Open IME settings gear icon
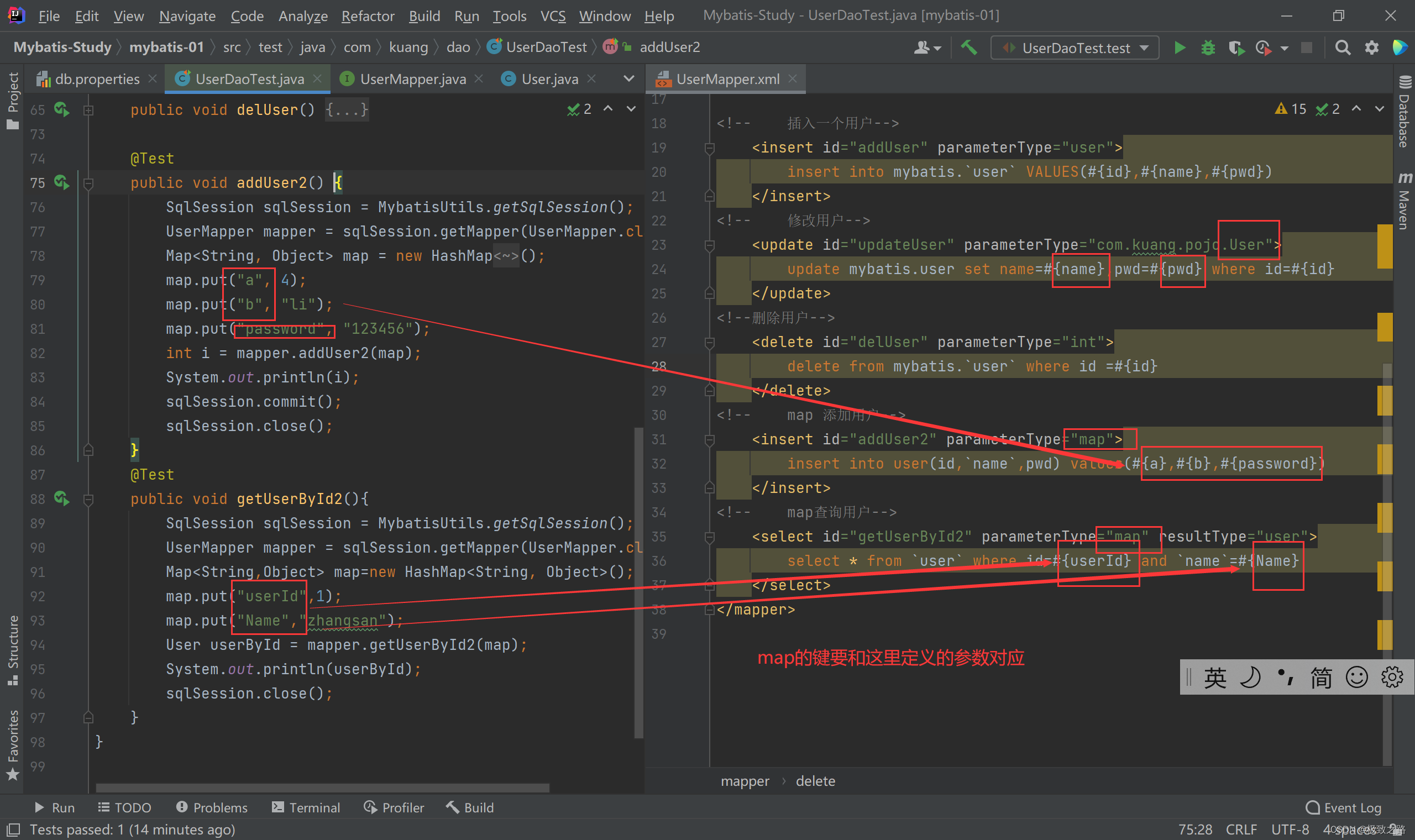The width and height of the screenshot is (1415, 840). [1392, 677]
